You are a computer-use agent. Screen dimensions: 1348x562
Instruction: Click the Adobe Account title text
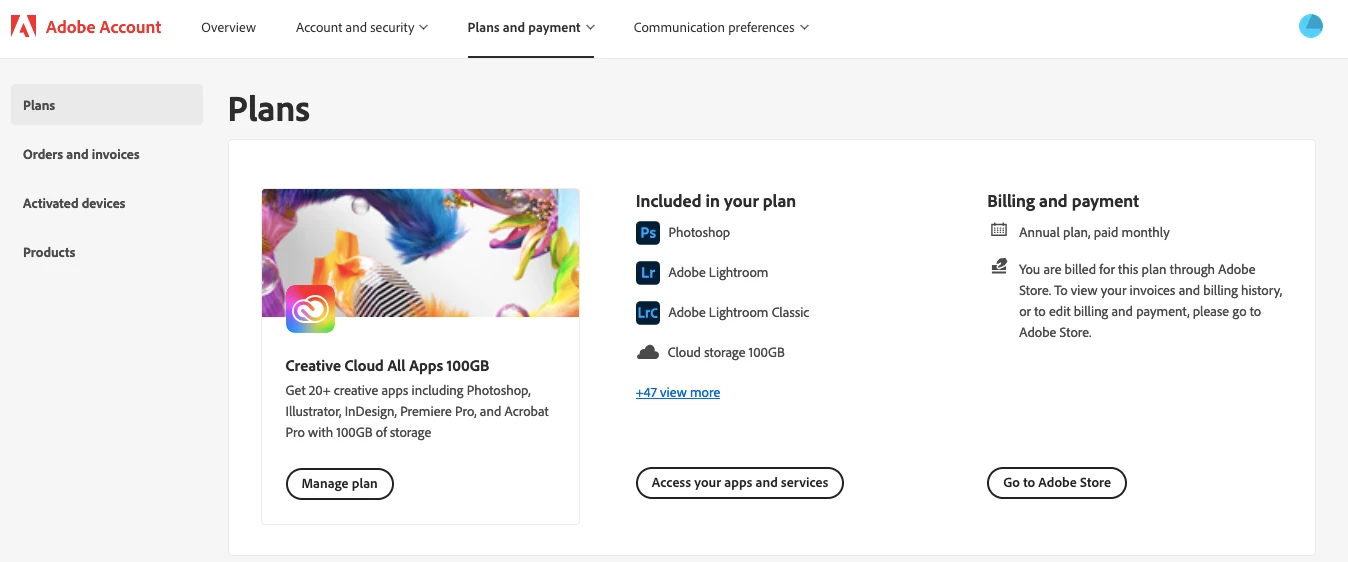point(104,27)
